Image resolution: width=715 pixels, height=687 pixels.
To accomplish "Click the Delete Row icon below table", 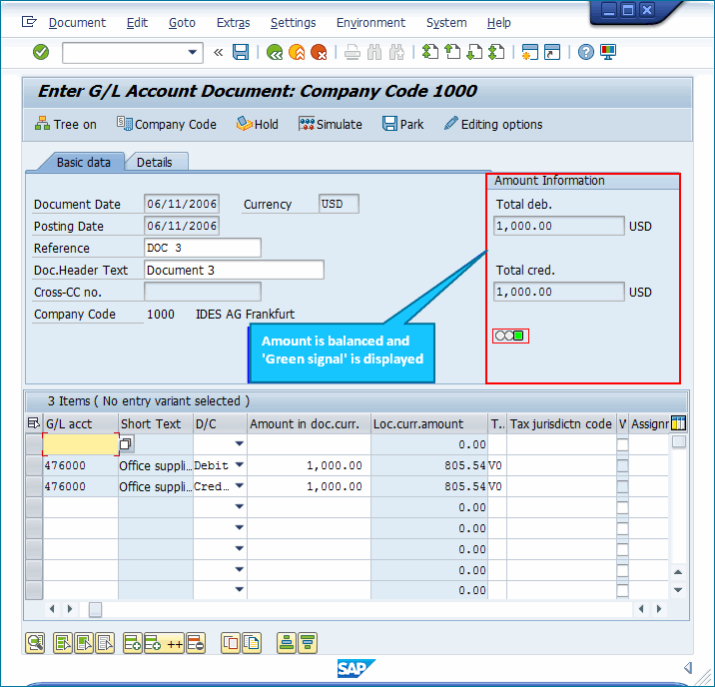I will tap(196, 643).
